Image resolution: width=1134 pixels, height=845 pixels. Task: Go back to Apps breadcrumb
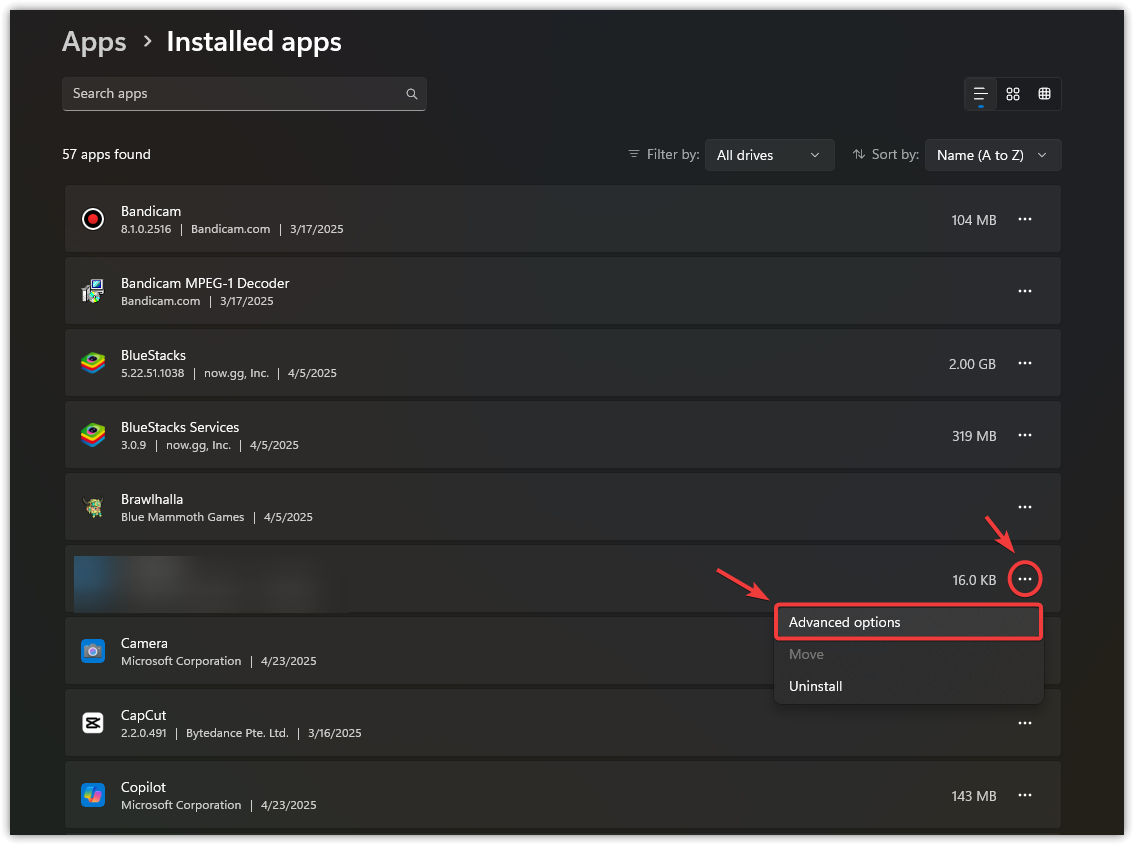tap(94, 42)
